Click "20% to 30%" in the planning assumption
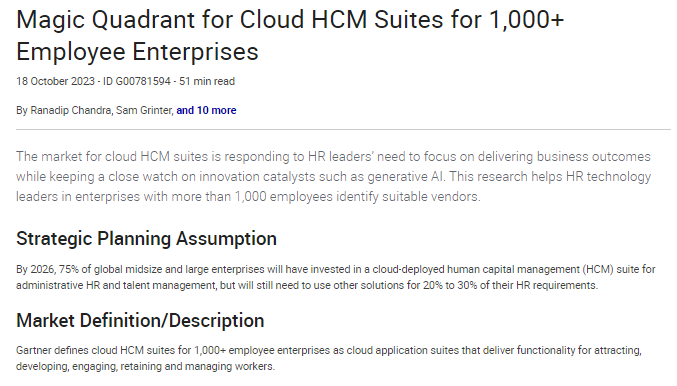The image size is (677, 386). (x=449, y=285)
